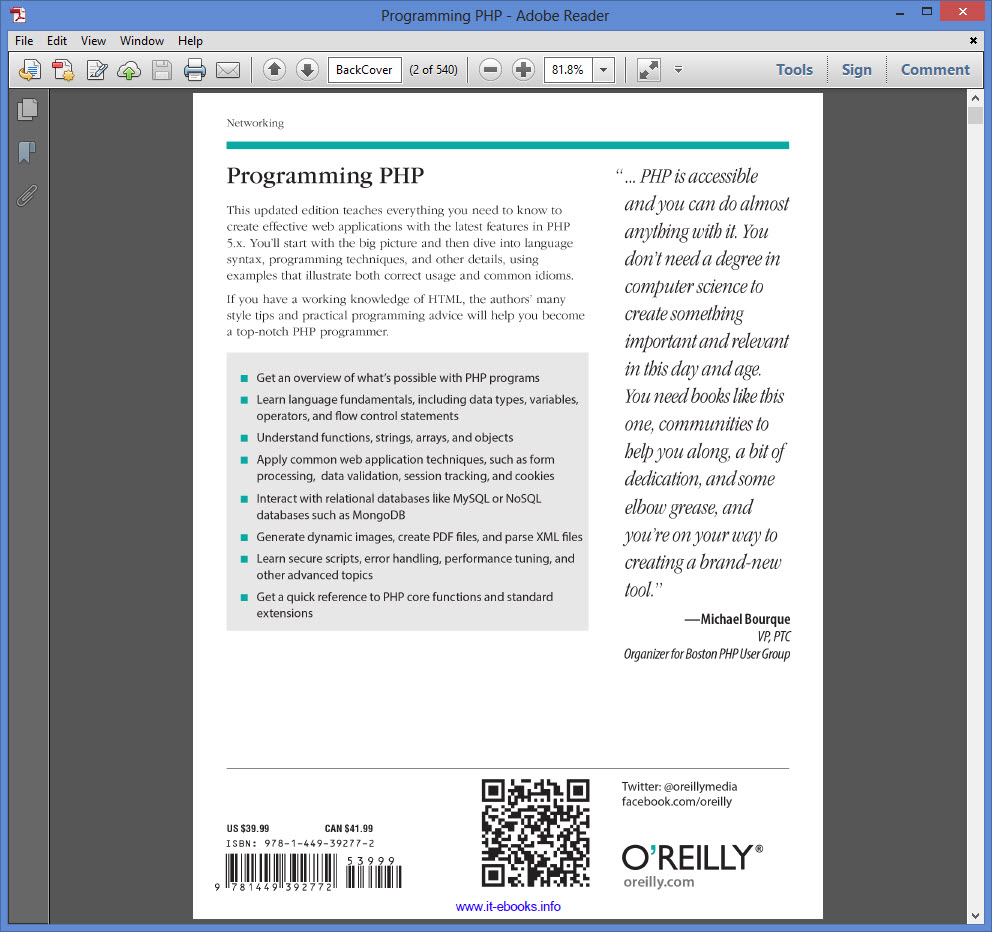Open the Tools pane

coord(794,70)
